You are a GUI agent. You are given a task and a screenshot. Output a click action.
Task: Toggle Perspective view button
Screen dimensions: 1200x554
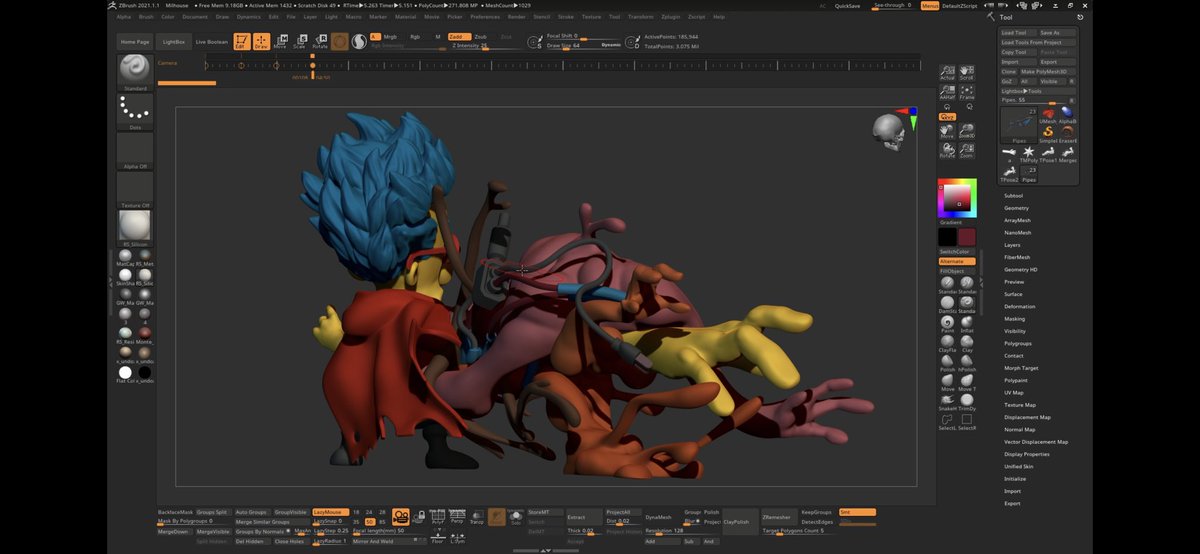point(457,516)
